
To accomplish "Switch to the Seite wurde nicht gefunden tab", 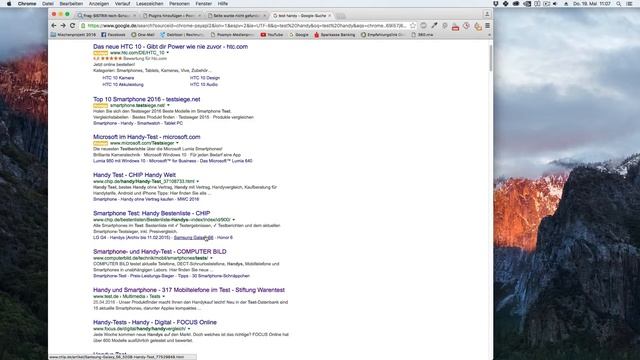I will (x=237, y=16).
